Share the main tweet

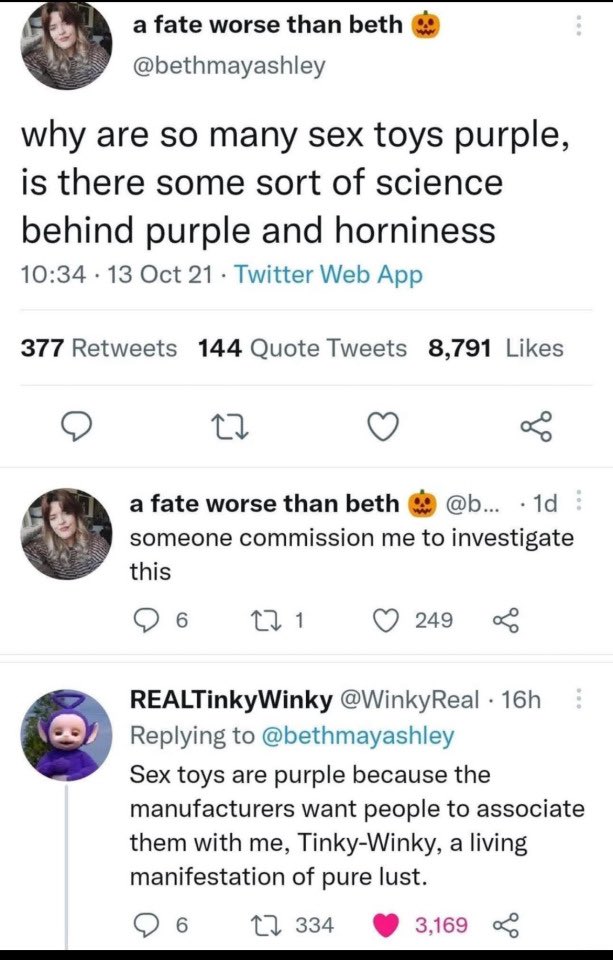pyautogui.click(x=535, y=427)
